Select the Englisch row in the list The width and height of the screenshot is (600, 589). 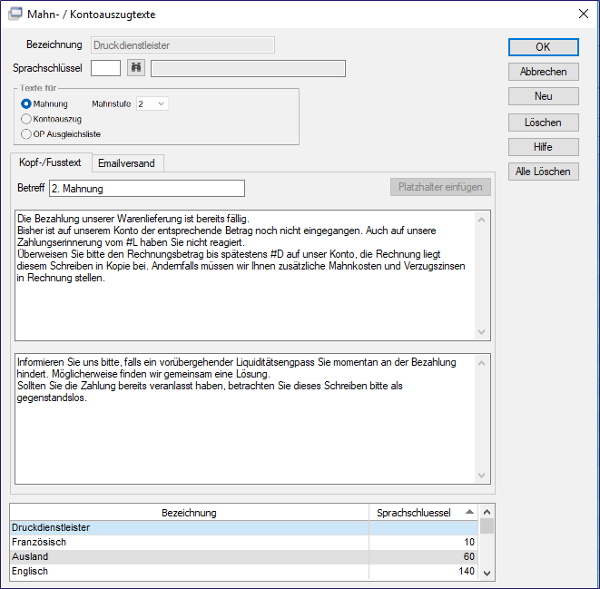[244, 571]
